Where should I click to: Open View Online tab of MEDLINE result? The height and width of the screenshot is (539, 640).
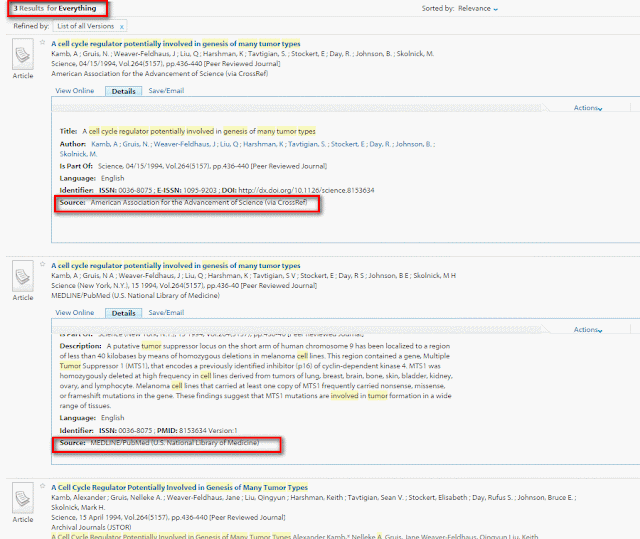(x=75, y=313)
